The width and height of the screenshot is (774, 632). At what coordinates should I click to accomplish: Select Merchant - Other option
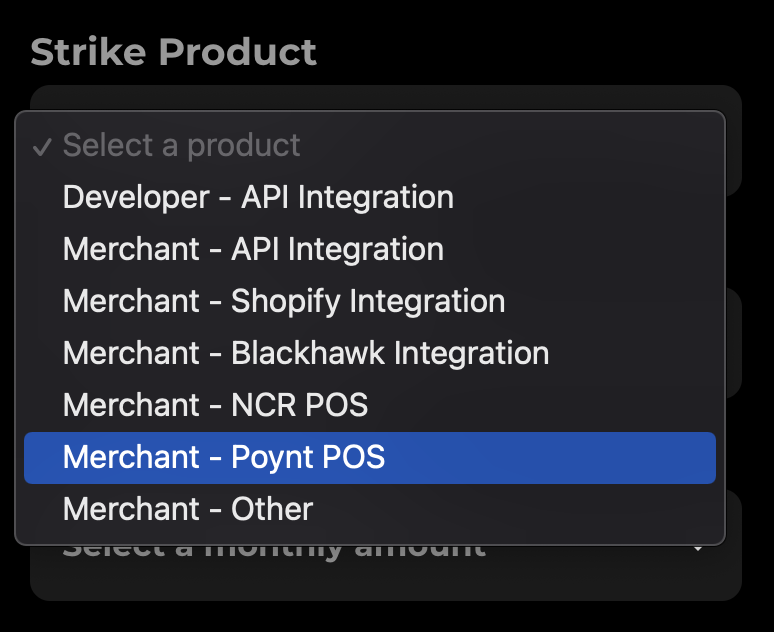[x=370, y=509]
